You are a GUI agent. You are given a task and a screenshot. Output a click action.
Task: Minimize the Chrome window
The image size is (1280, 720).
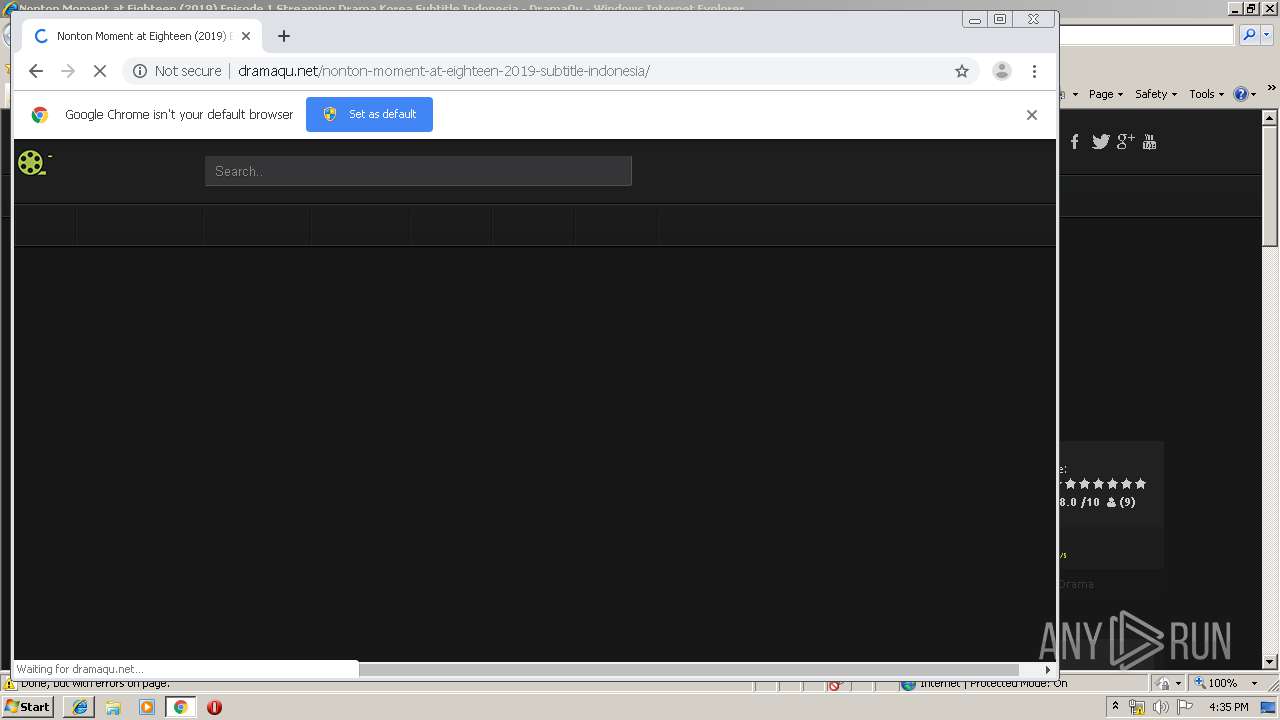click(974, 19)
